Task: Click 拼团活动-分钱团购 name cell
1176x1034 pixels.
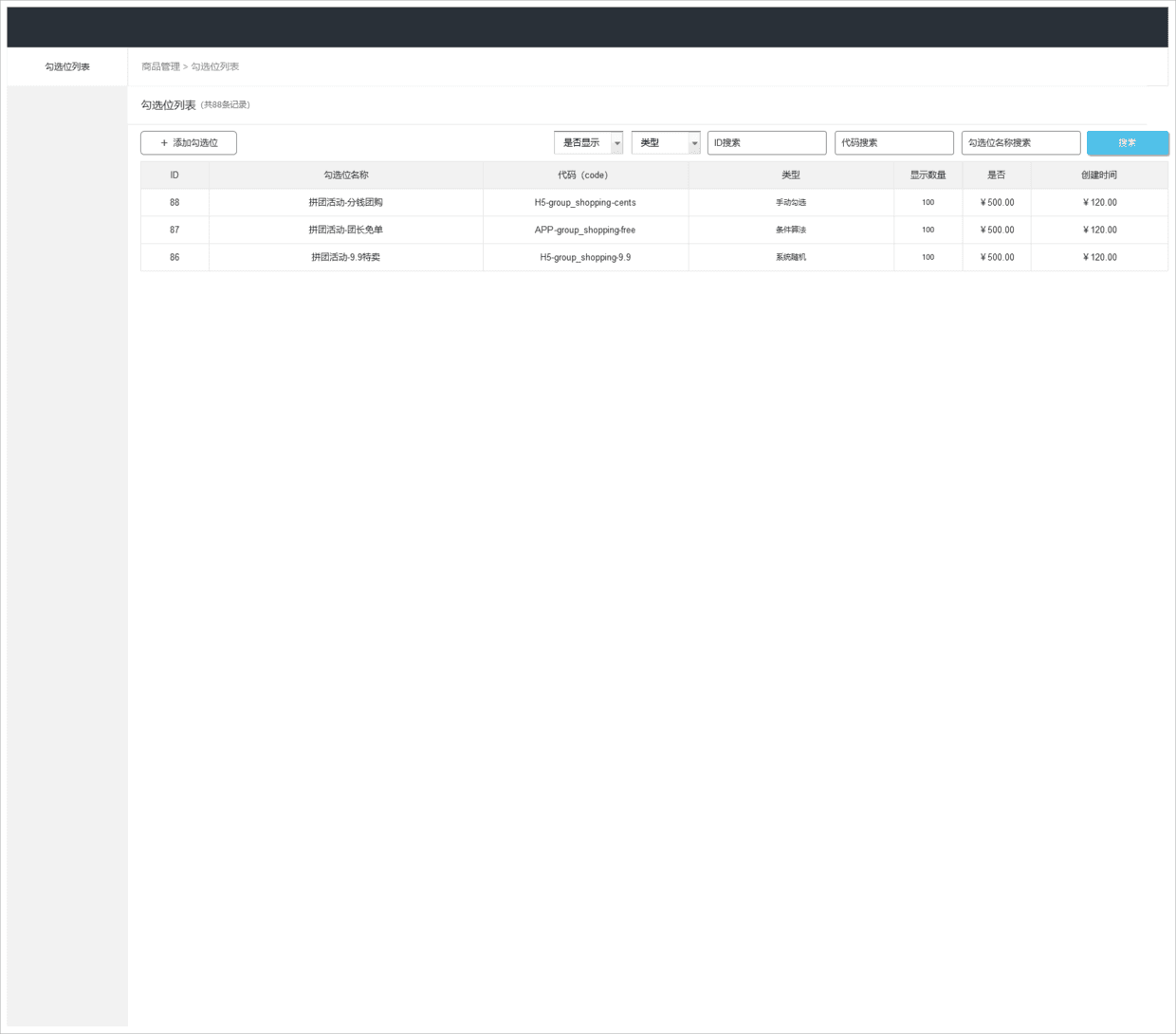Action: (346, 202)
